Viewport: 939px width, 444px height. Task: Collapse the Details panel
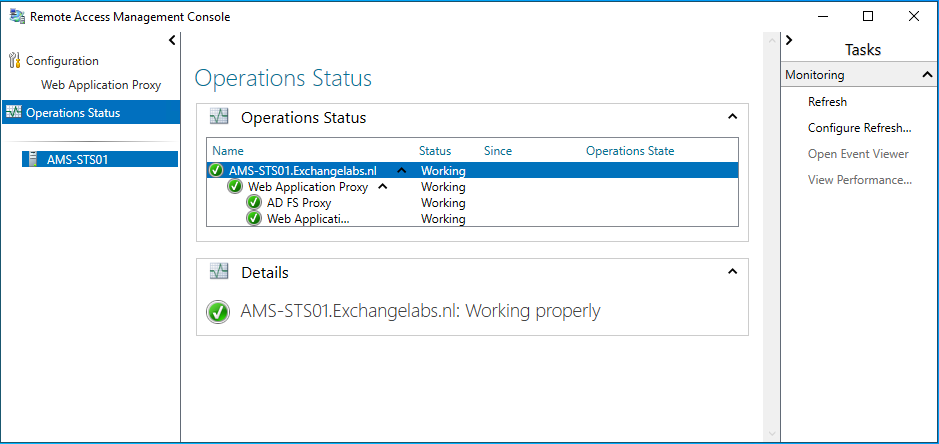coord(732,271)
